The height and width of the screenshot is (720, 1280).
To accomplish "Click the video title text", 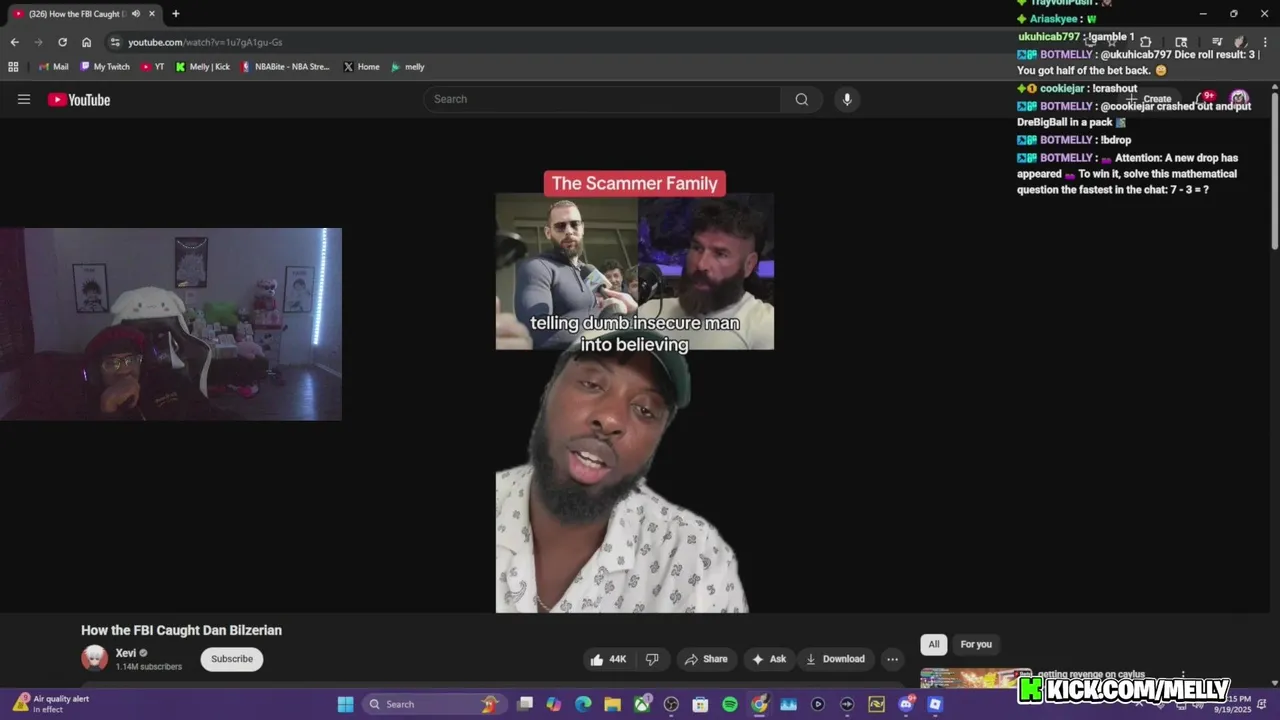I will [181, 630].
